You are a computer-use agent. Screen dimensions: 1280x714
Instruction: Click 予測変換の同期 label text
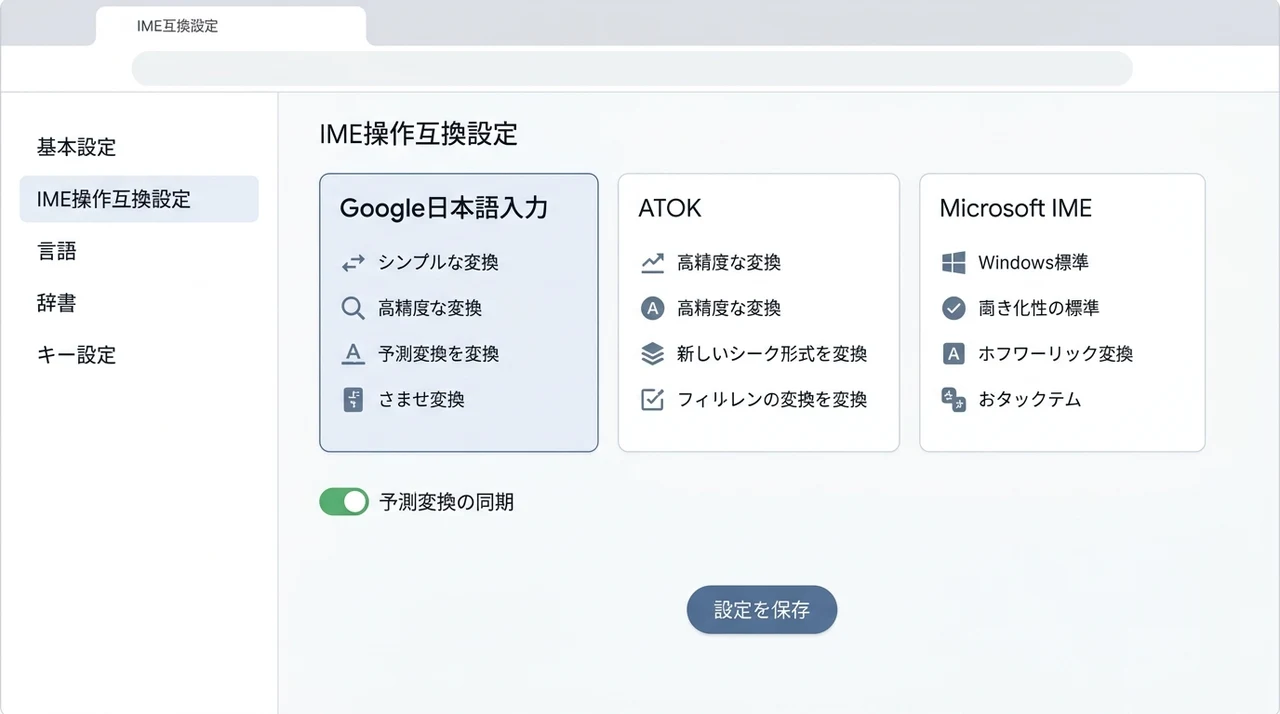[447, 502]
